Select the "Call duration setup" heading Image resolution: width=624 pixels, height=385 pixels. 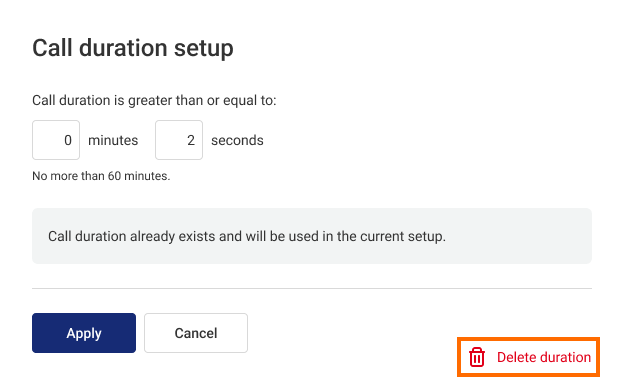(x=133, y=49)
